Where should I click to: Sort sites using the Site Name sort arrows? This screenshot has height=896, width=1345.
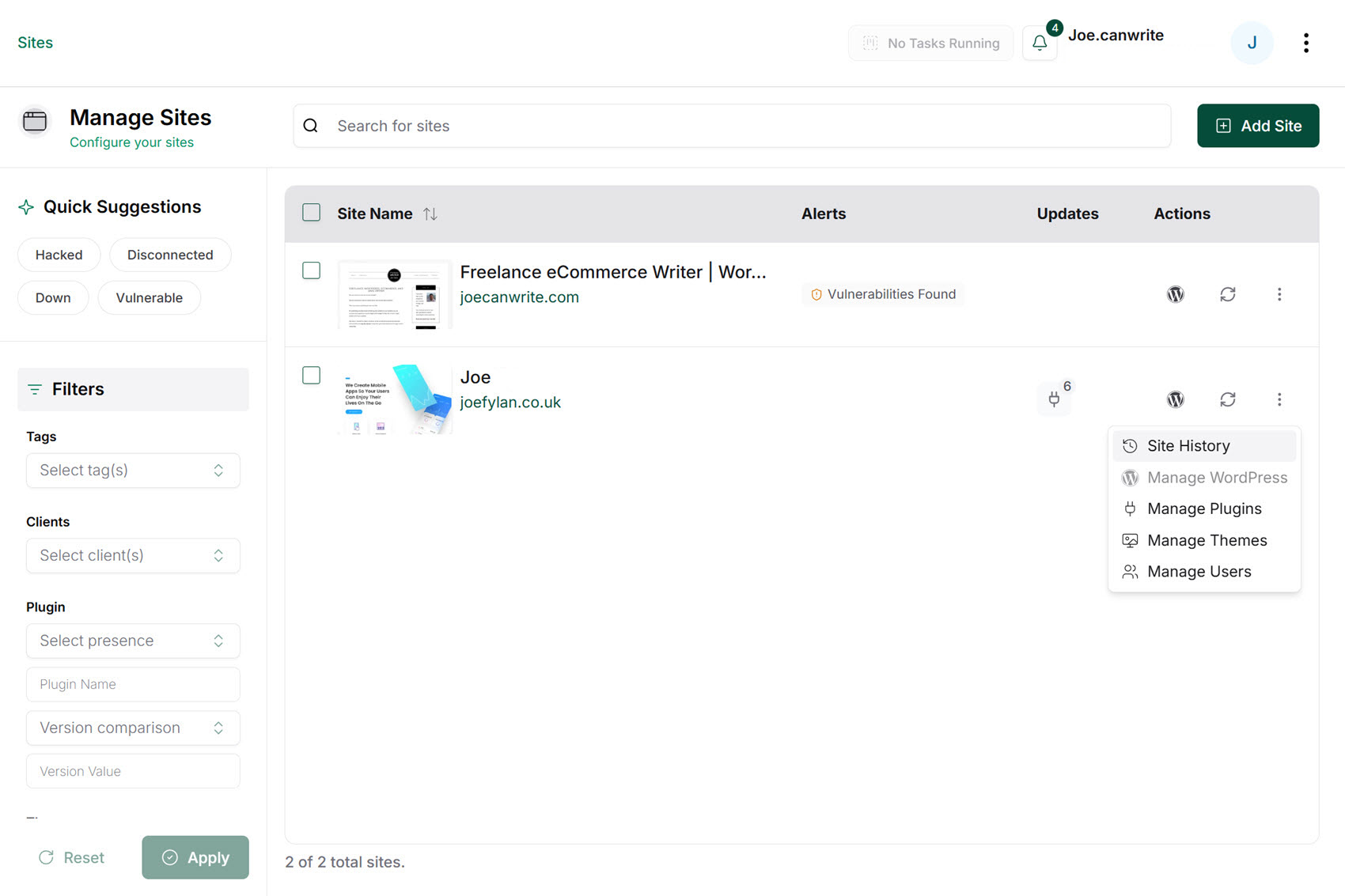(430, 213)
